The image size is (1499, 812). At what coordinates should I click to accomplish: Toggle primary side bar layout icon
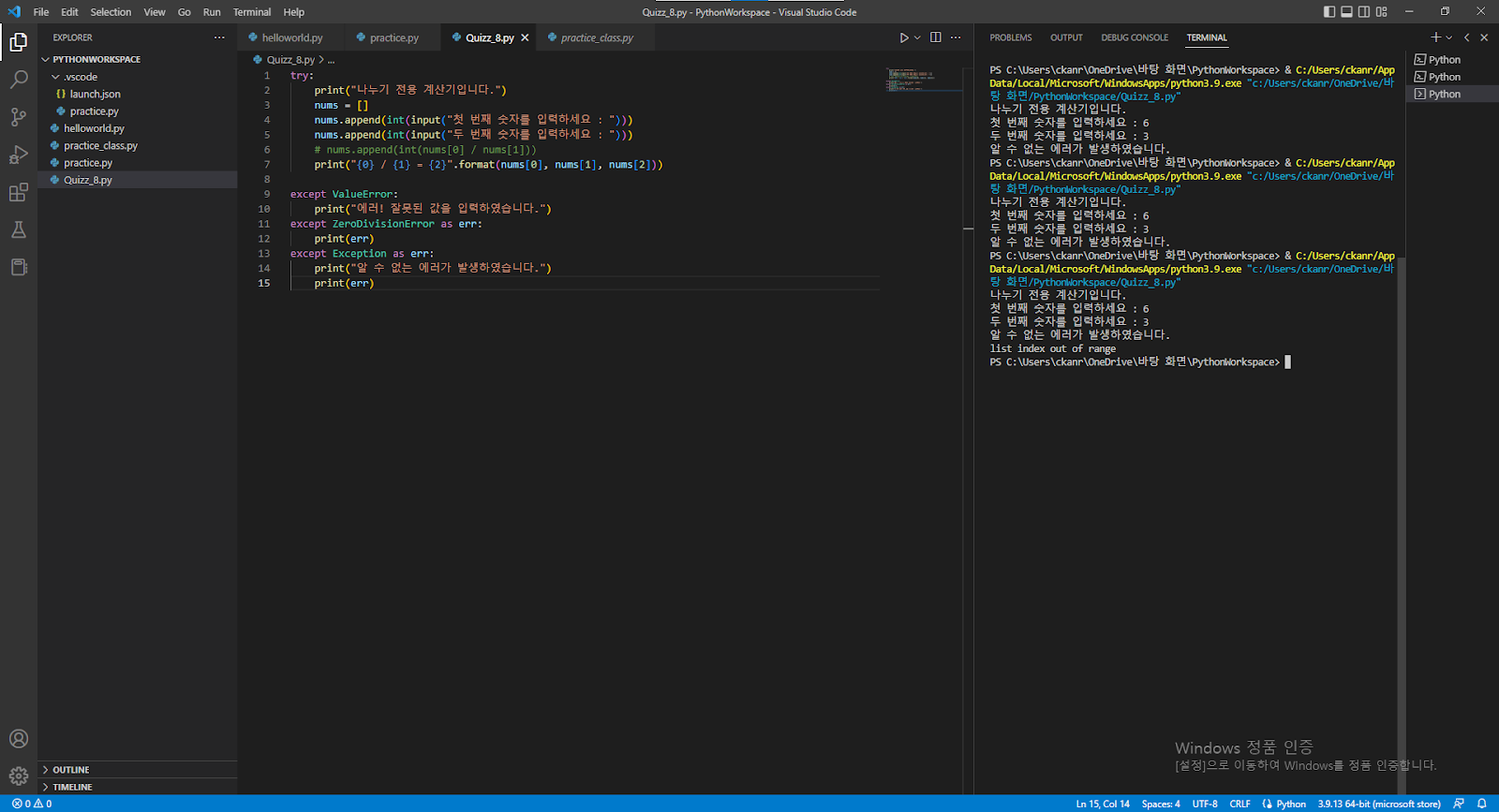point(1329,11)
